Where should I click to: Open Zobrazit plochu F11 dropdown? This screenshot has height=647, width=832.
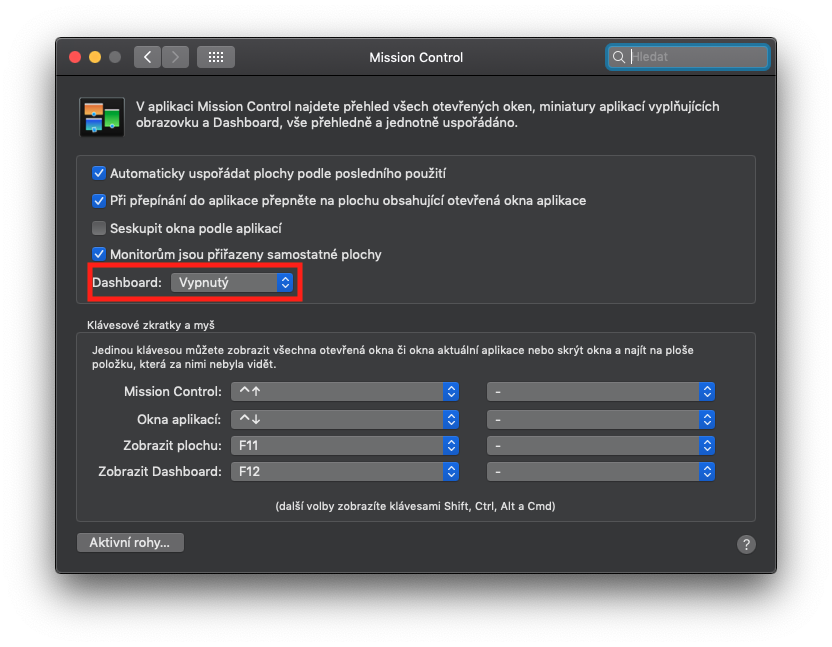coord(345,445)
